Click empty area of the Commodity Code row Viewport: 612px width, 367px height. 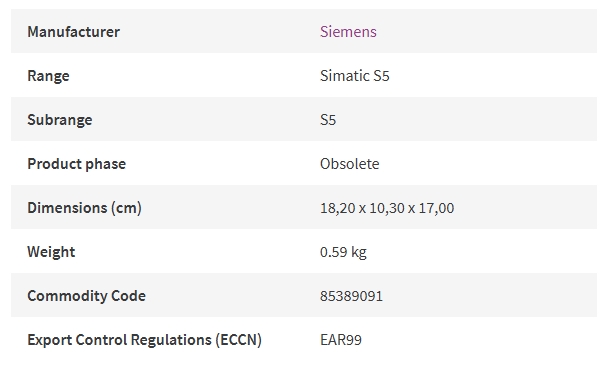[x=488, y=295]
